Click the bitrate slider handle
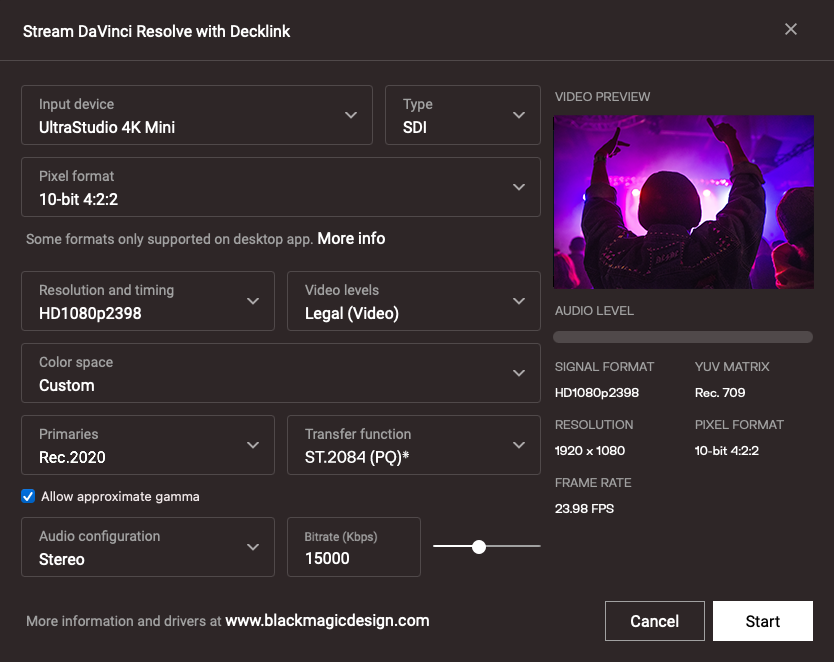Image resolution: width=834 pixels, height=662 pixels. pyautogui.click(x=479, y=546)
